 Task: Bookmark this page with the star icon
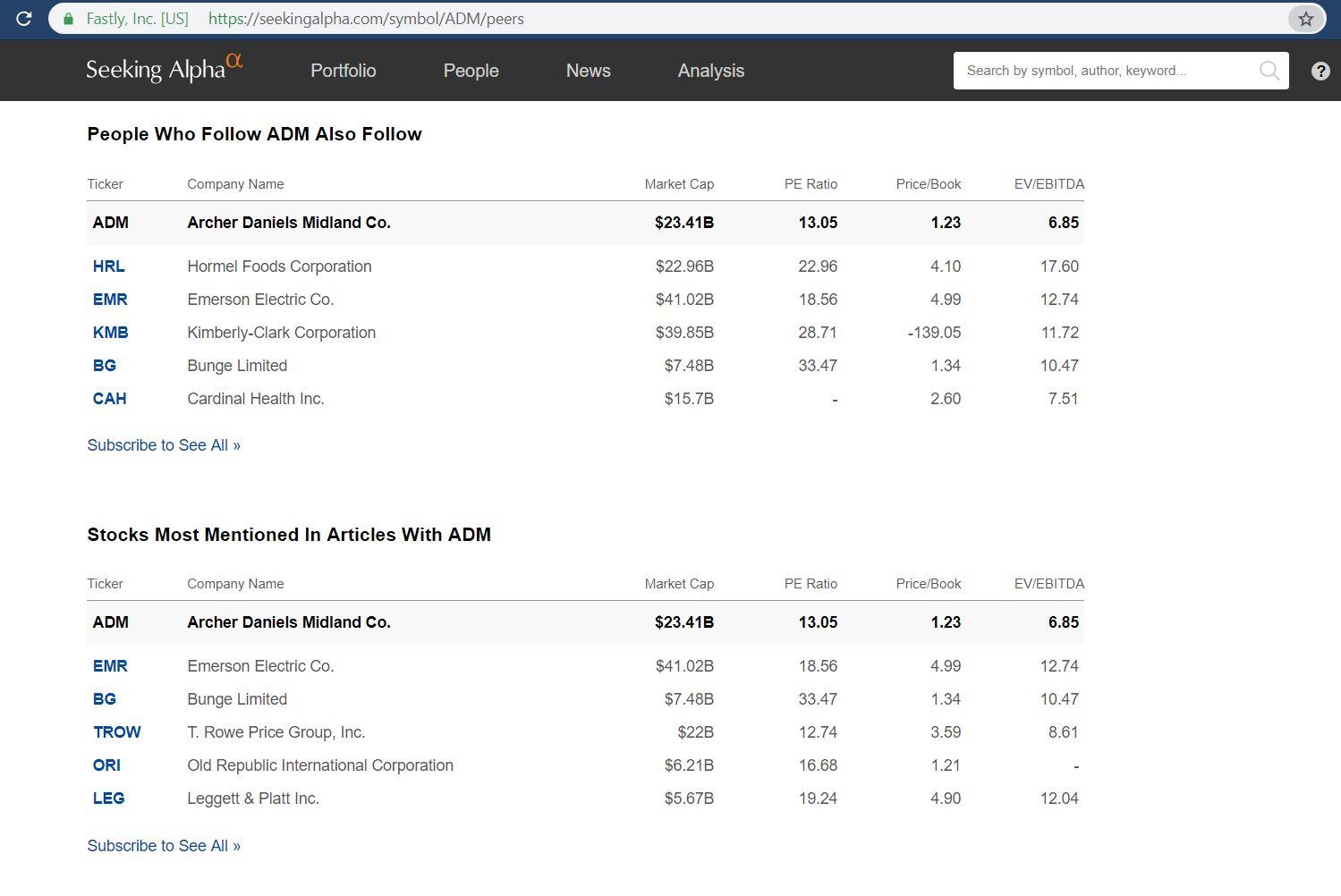click(1306, 19)
